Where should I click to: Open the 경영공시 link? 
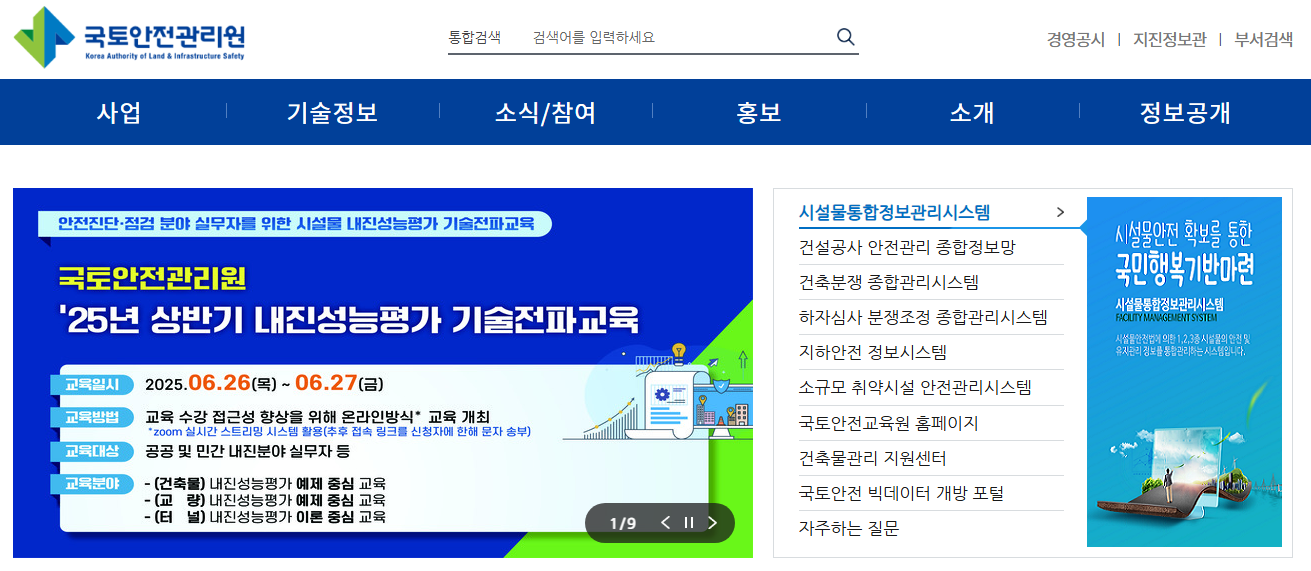(1076, 40)
